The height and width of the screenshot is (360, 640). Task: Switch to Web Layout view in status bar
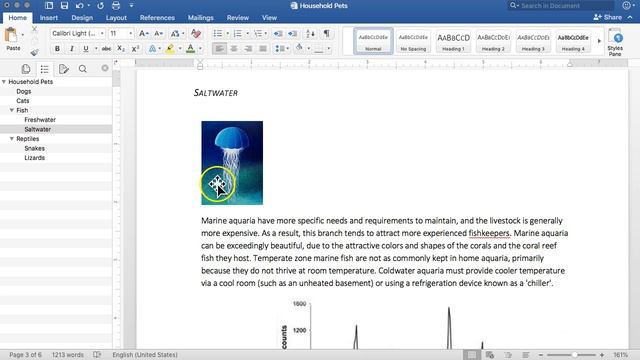(490, 355)
